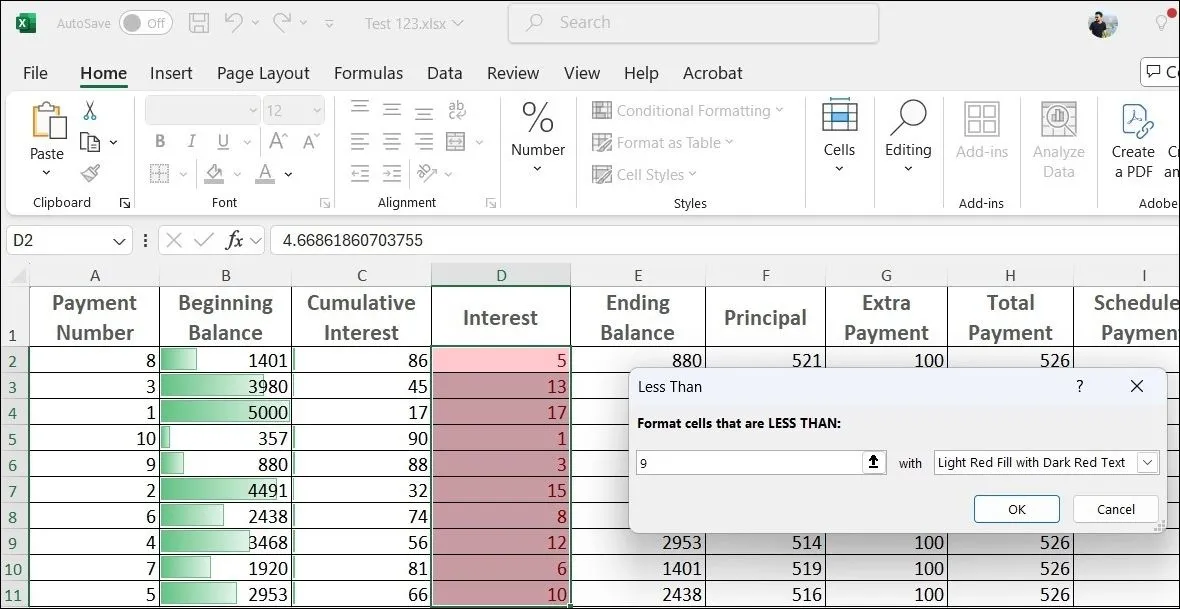Click the Add-ins icon

pos(982,119)
